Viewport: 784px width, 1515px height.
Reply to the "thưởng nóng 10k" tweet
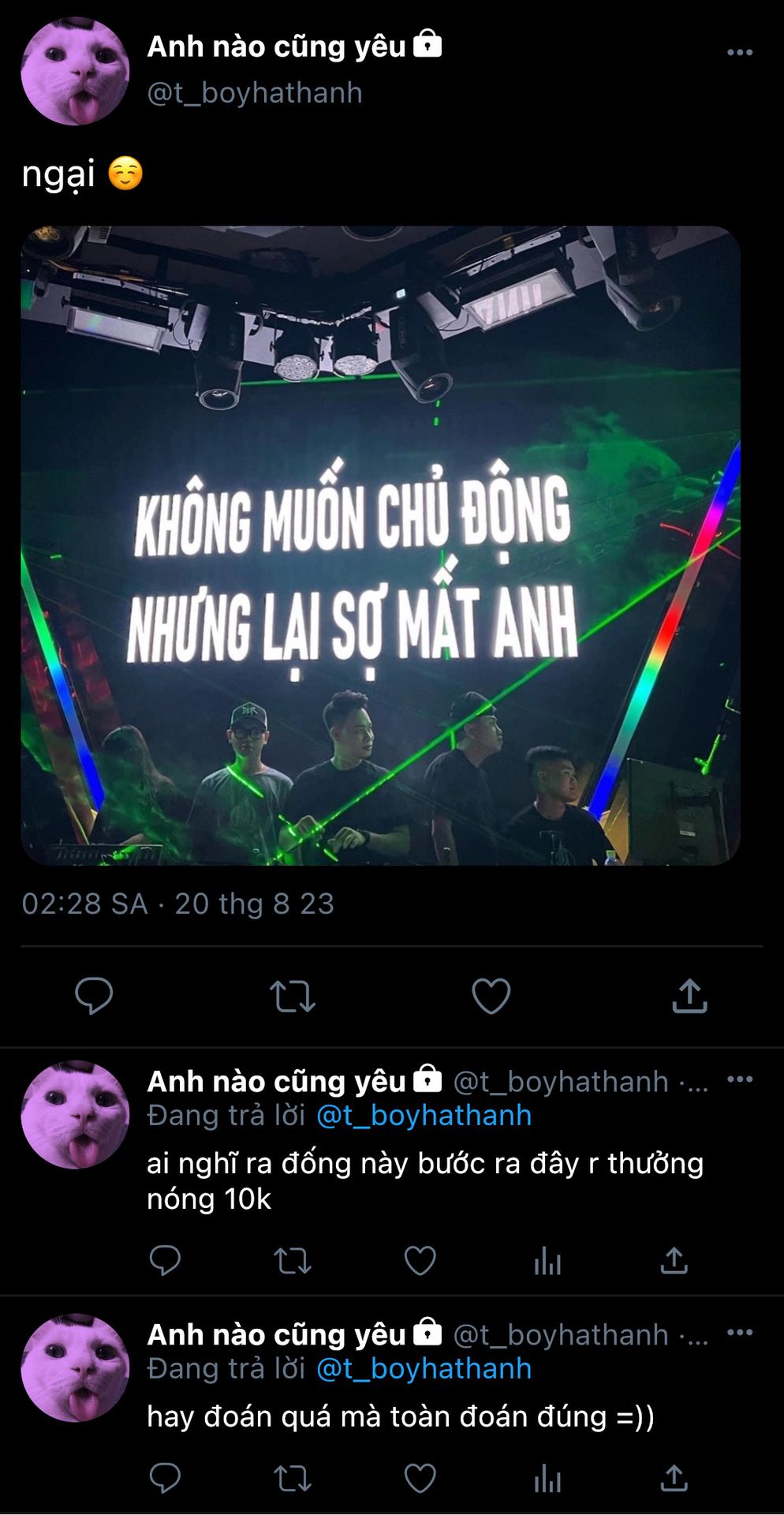click(165, 1260)
